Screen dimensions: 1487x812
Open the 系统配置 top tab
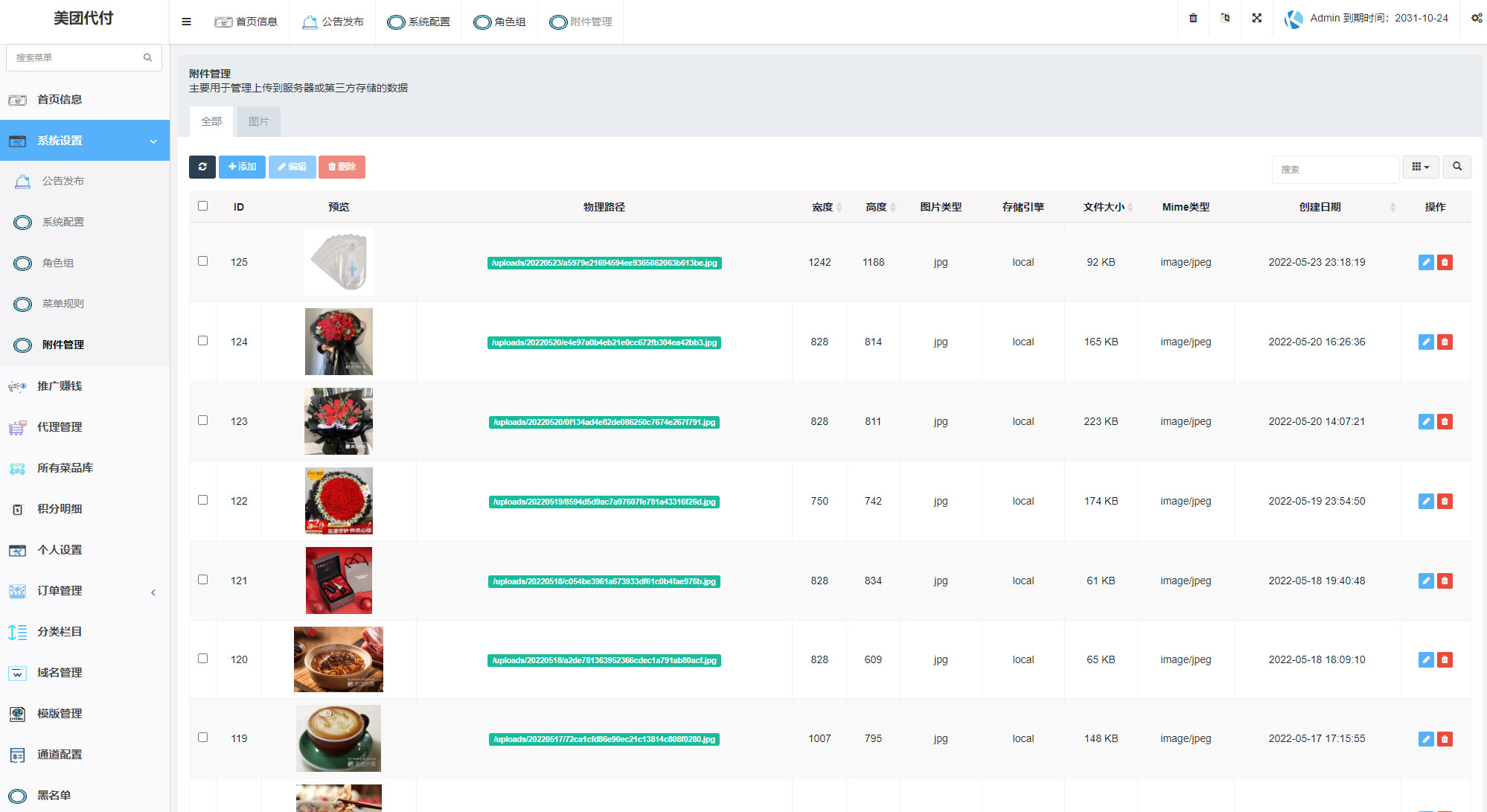click(x=419, y=22)
